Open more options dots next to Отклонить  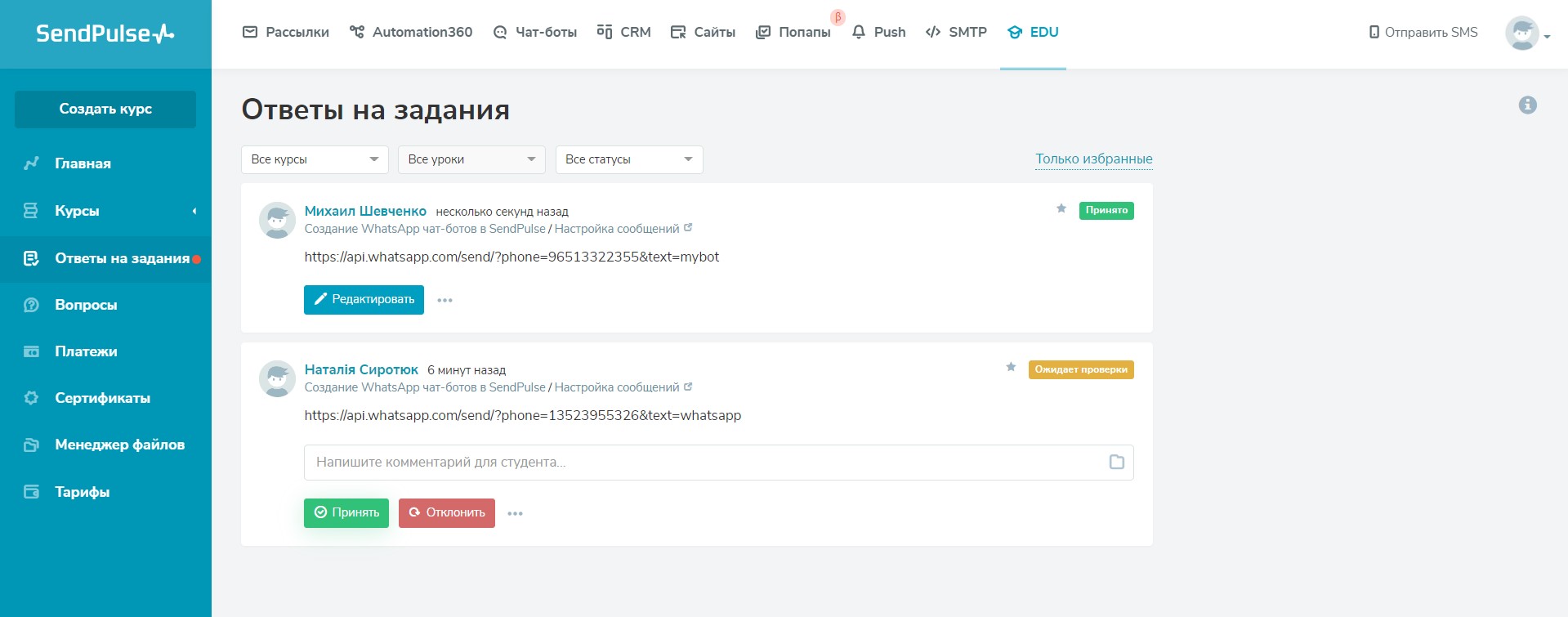tap(515, 513)
